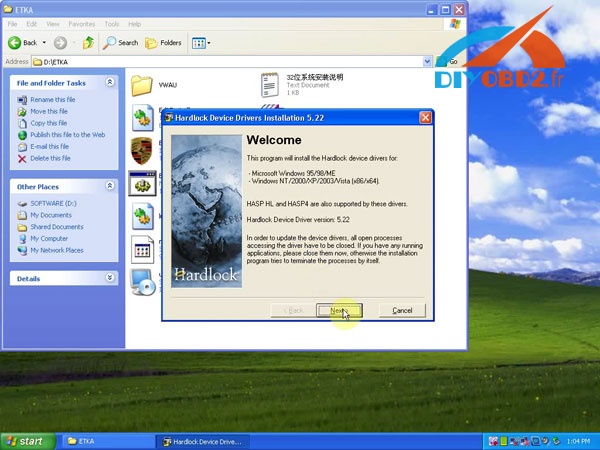This screenshot has height=450, width=600.
Task: Open Back history dropdown arrow
Action: tap(44, 42)
